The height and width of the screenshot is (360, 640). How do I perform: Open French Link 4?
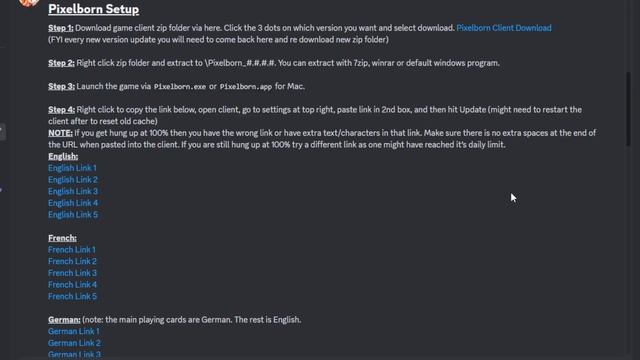pyautogui.click(x=72, y=284)
